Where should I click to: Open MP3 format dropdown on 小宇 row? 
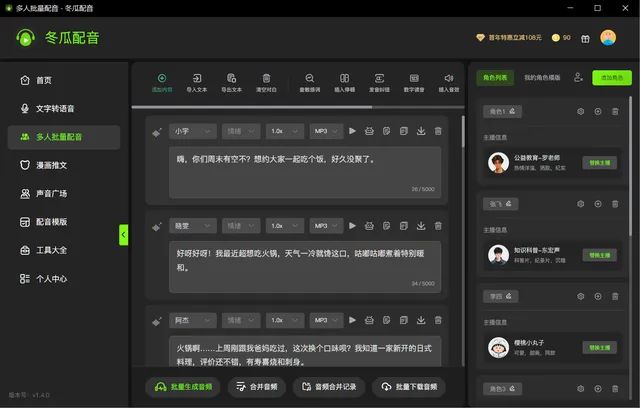(x=326, y=131)
